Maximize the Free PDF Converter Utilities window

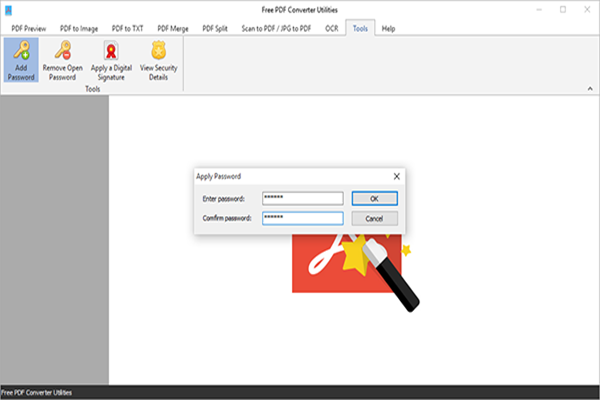562,9
